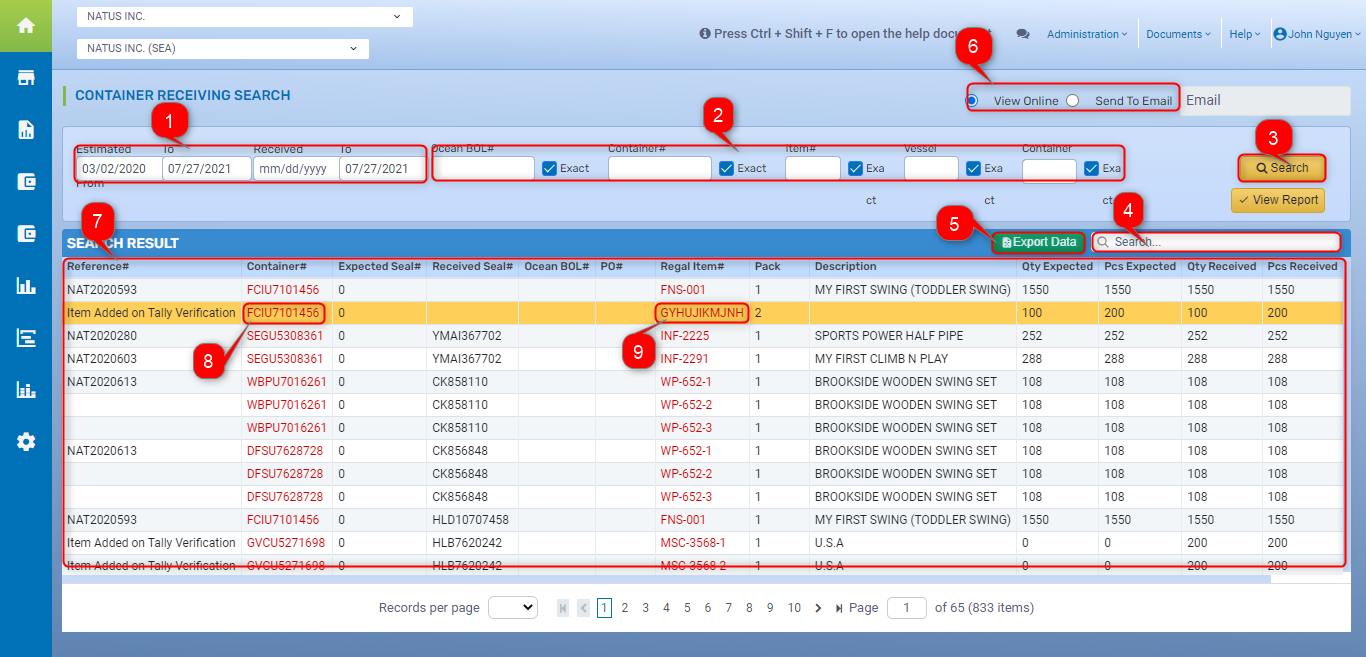
Task: Select the View Online radio option
Action: click(972, 100)
